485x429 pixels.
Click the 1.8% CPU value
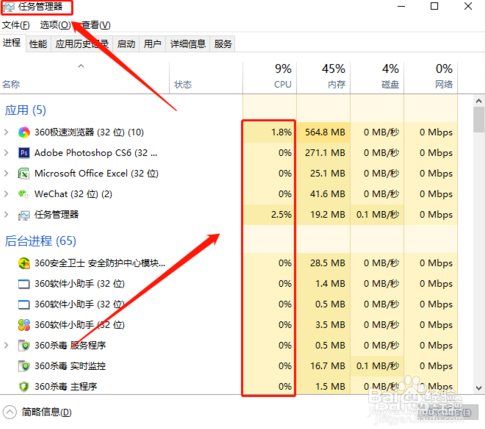point(281,132)
